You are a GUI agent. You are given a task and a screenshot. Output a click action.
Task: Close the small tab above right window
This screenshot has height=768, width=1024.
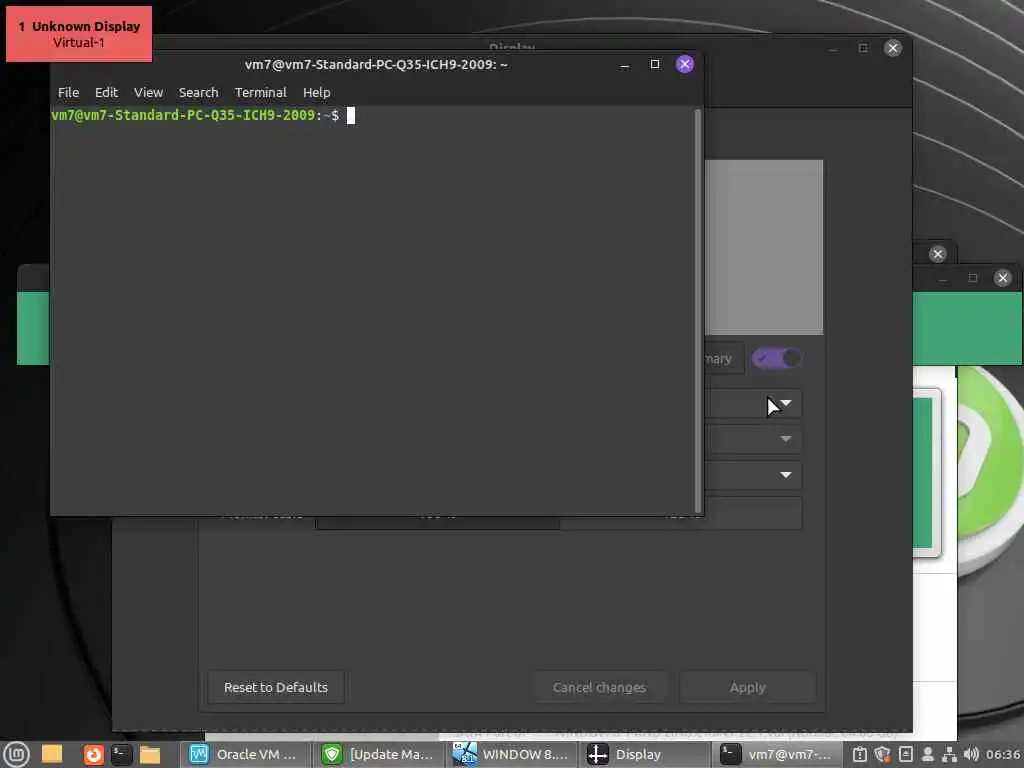click(x=938, y=253)
